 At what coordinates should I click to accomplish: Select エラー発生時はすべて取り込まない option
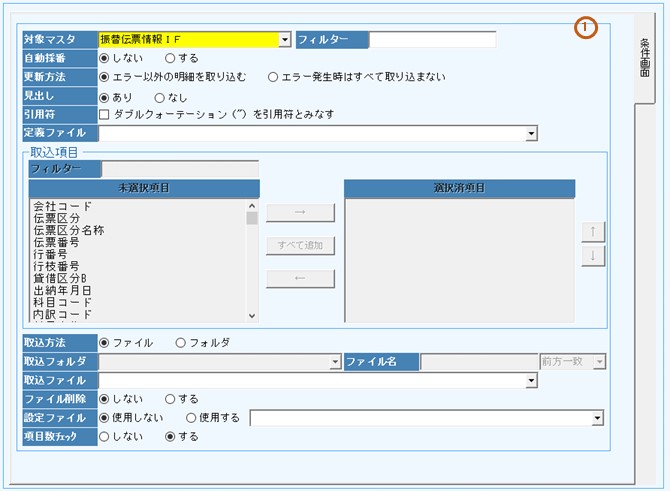point(273,76)
